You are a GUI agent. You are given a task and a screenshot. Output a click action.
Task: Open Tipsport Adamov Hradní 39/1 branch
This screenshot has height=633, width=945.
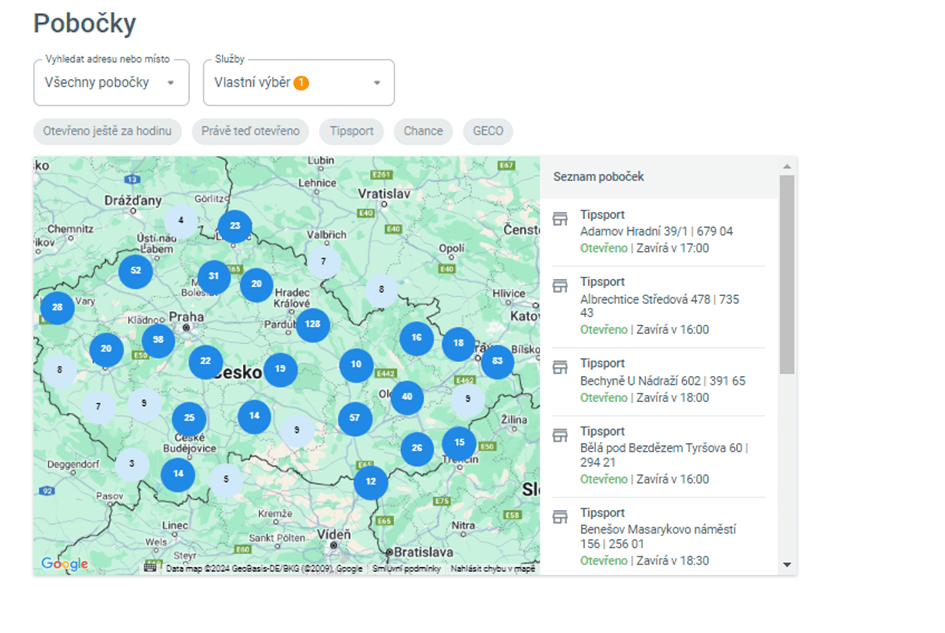pyautogui.click(x=659, y=232)
